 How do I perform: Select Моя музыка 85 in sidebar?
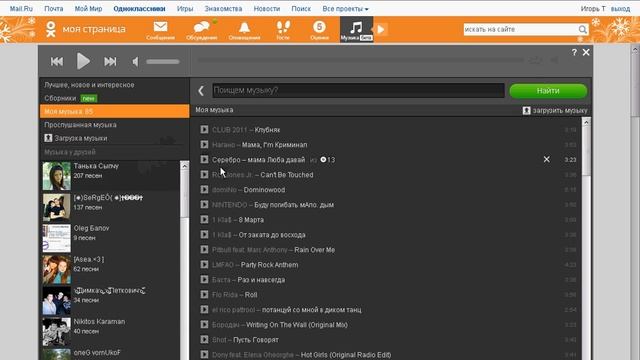coord(115,111)
